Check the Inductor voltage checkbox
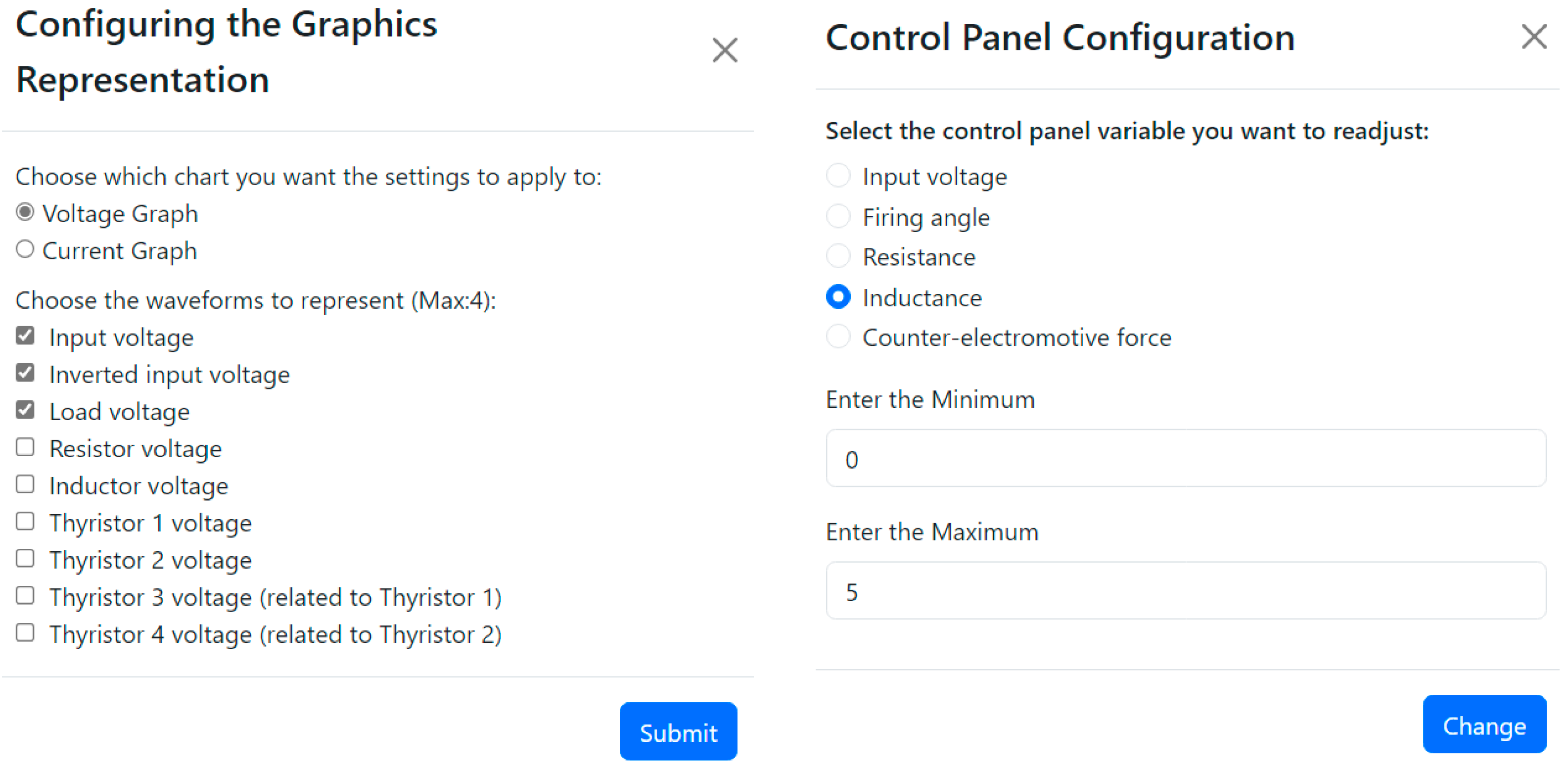 coord(25,484)
